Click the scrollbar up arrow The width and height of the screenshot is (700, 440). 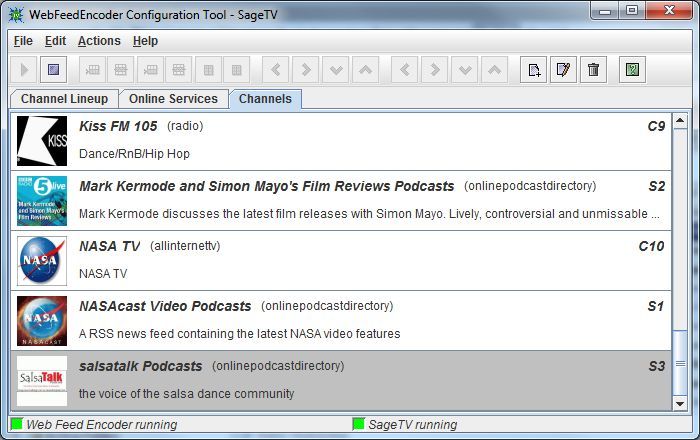coord(680,122)
